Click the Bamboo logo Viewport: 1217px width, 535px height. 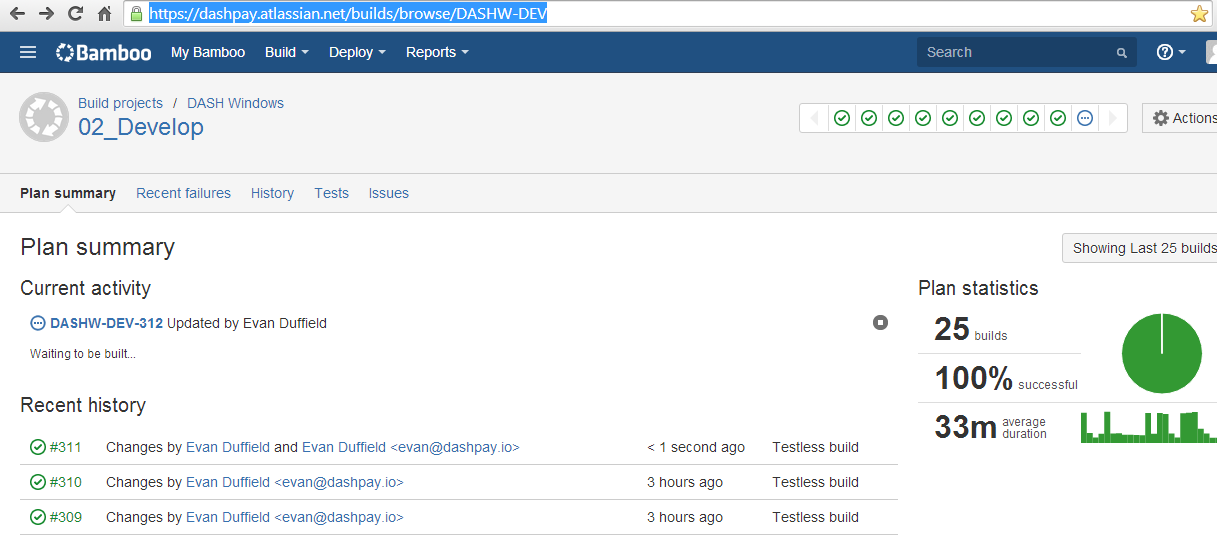click(104, 52)
